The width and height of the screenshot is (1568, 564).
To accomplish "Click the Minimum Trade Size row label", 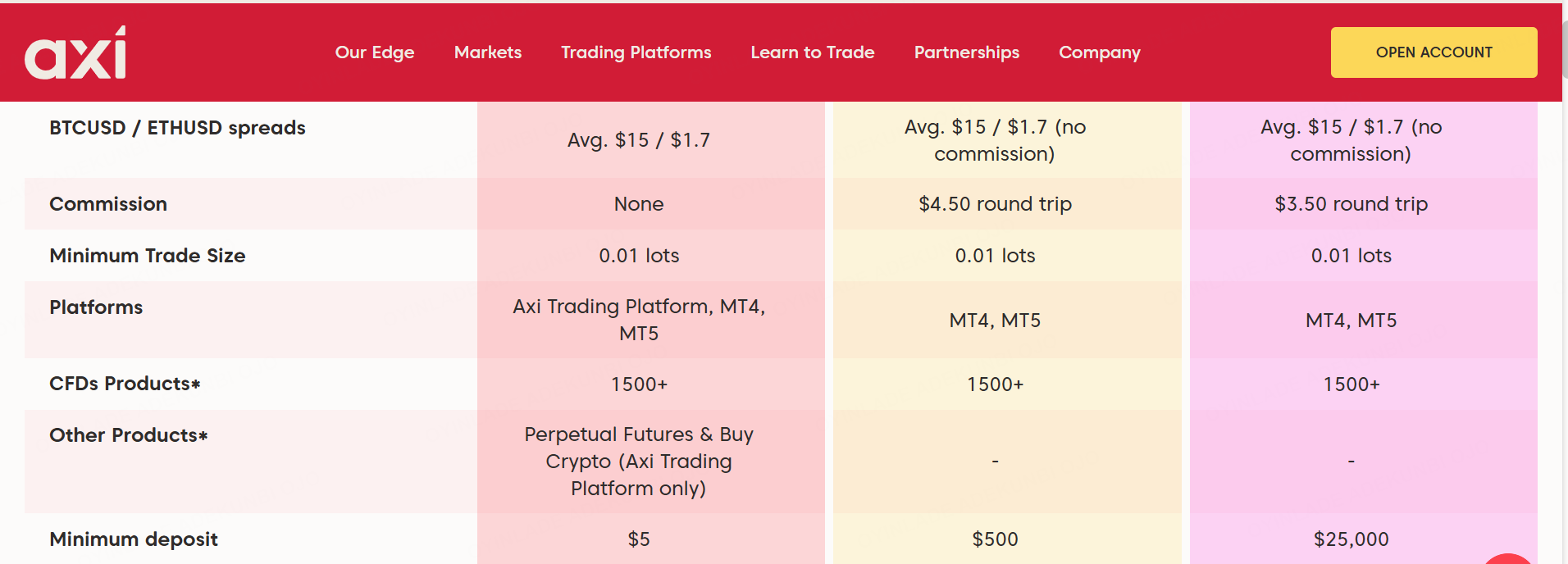I will click(148, 256).
